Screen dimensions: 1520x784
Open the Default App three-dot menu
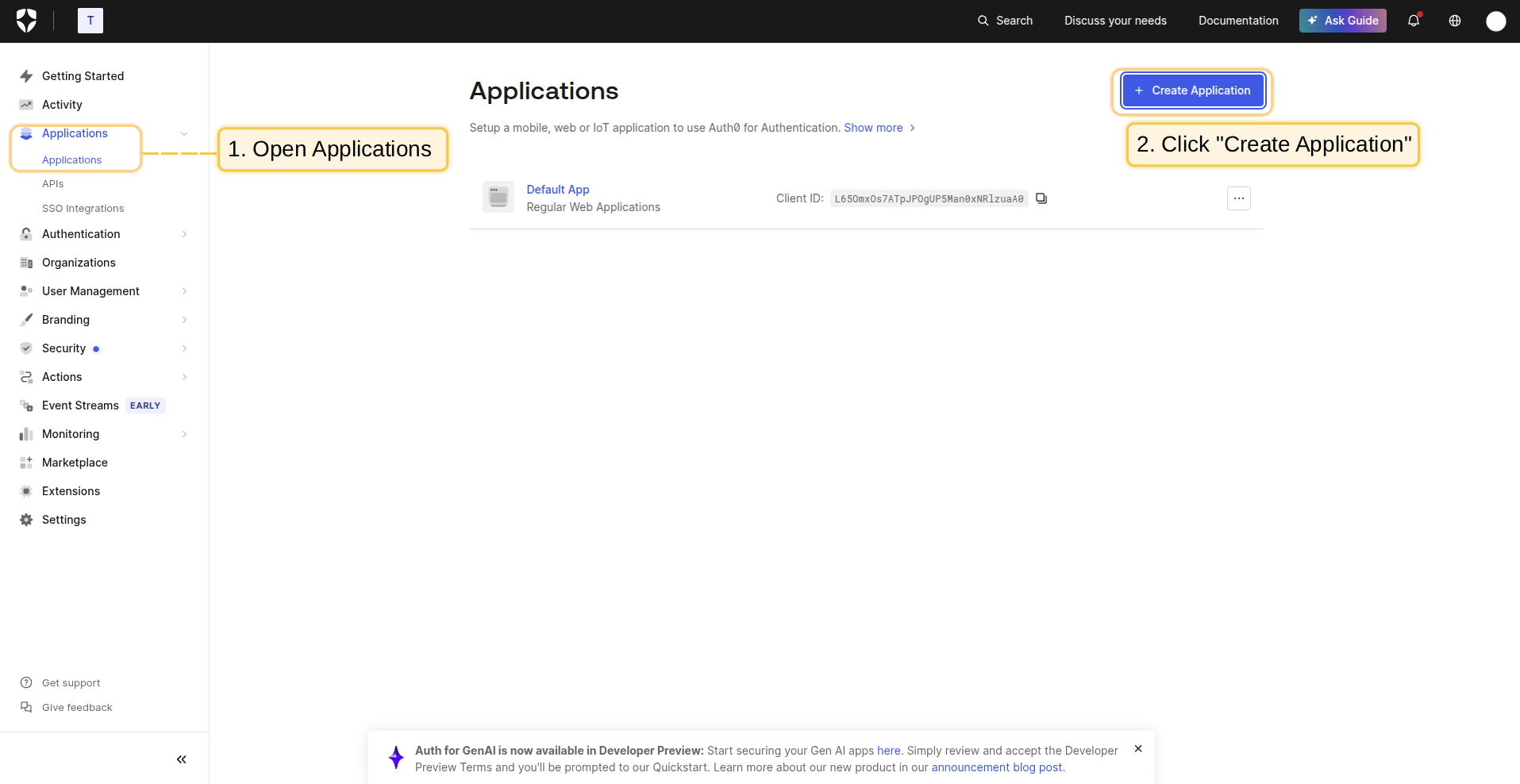point(1238,198)
